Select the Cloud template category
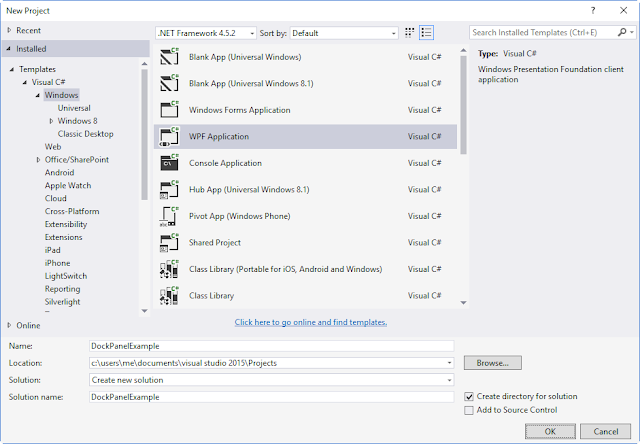The width and height of the screenshot is (640, 444). [56, 198]
